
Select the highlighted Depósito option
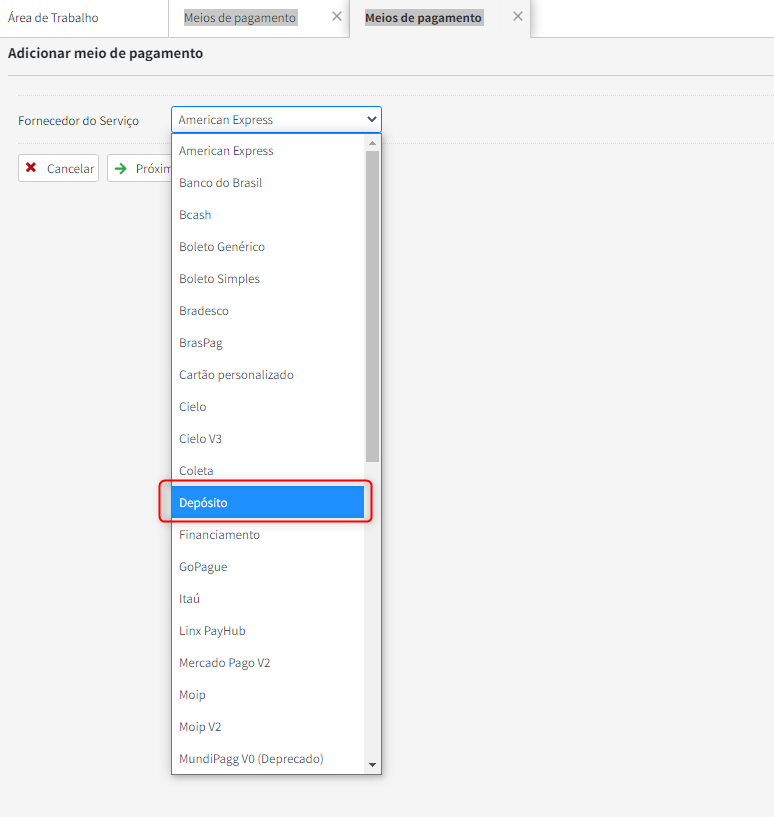268,502
